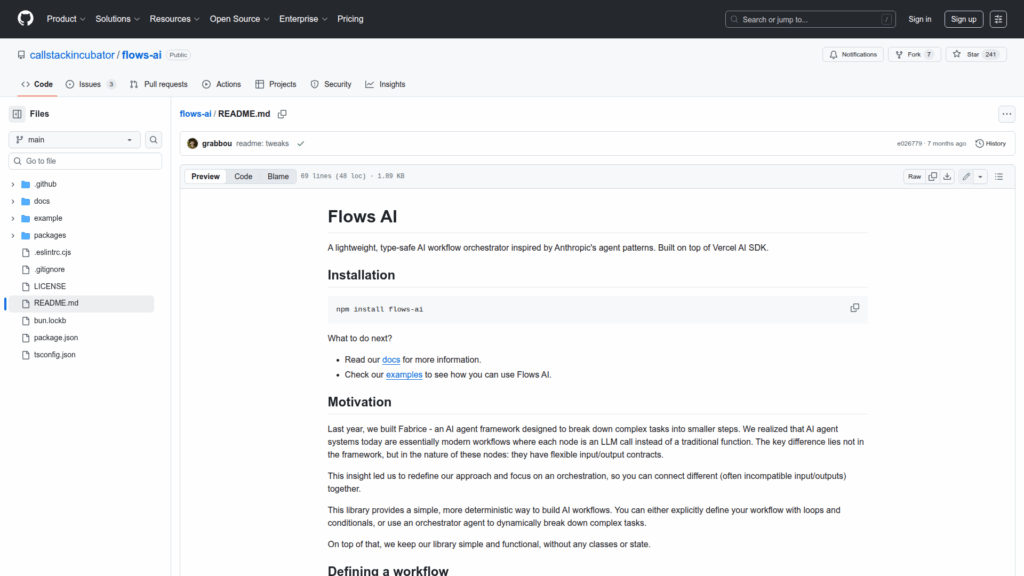Click the file tree search icon
Viewport: 1024px width, 576px height.
pyautogui.click(x=154, y=140)
